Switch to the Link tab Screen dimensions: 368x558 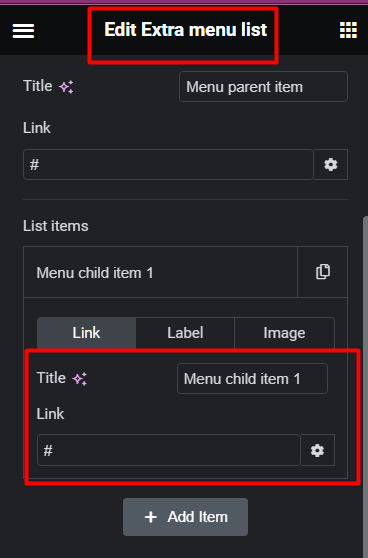(86, 333)
